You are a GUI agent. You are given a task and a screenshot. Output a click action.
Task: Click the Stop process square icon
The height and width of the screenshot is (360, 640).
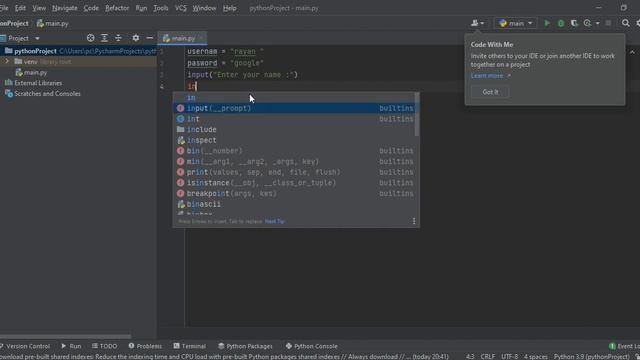[608, 23]
